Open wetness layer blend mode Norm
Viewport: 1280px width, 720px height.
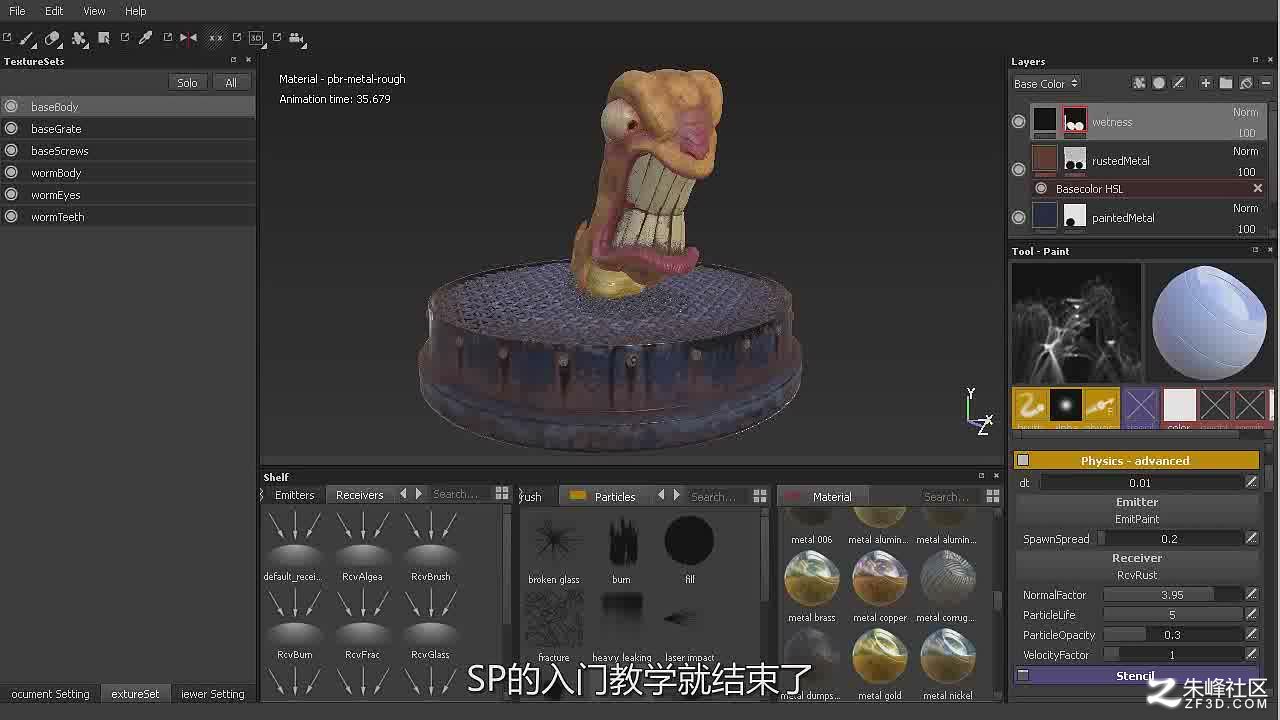point(1245,112)
